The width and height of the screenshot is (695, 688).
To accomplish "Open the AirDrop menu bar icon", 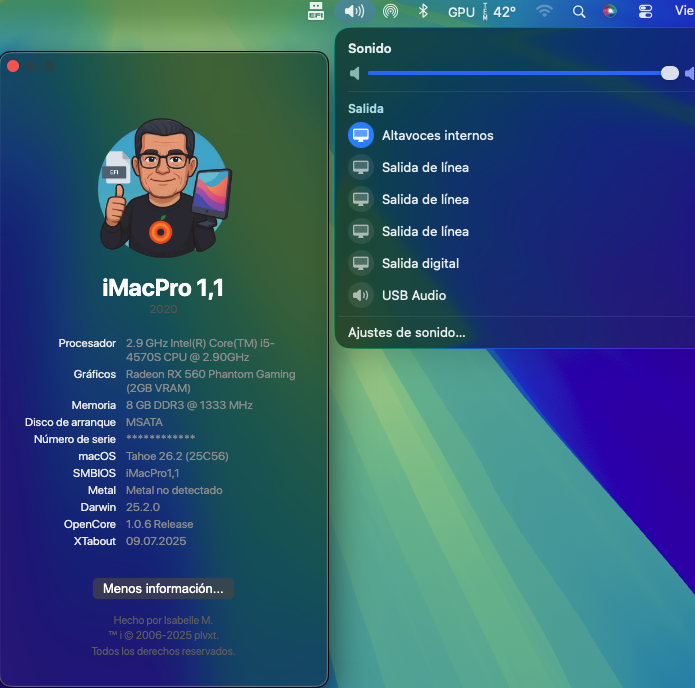I will 390,11.
